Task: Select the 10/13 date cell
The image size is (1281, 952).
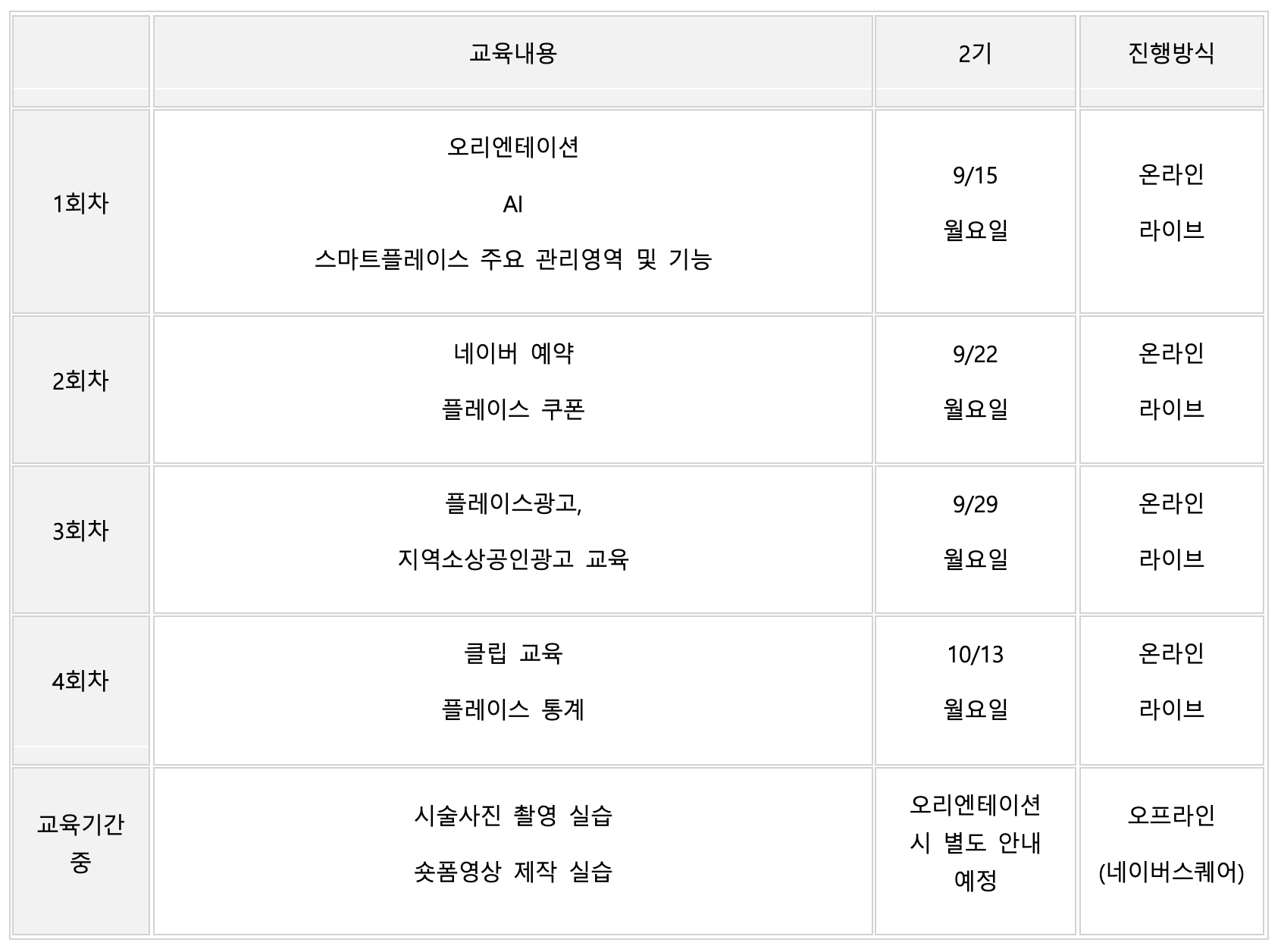Action: [975, 653]
